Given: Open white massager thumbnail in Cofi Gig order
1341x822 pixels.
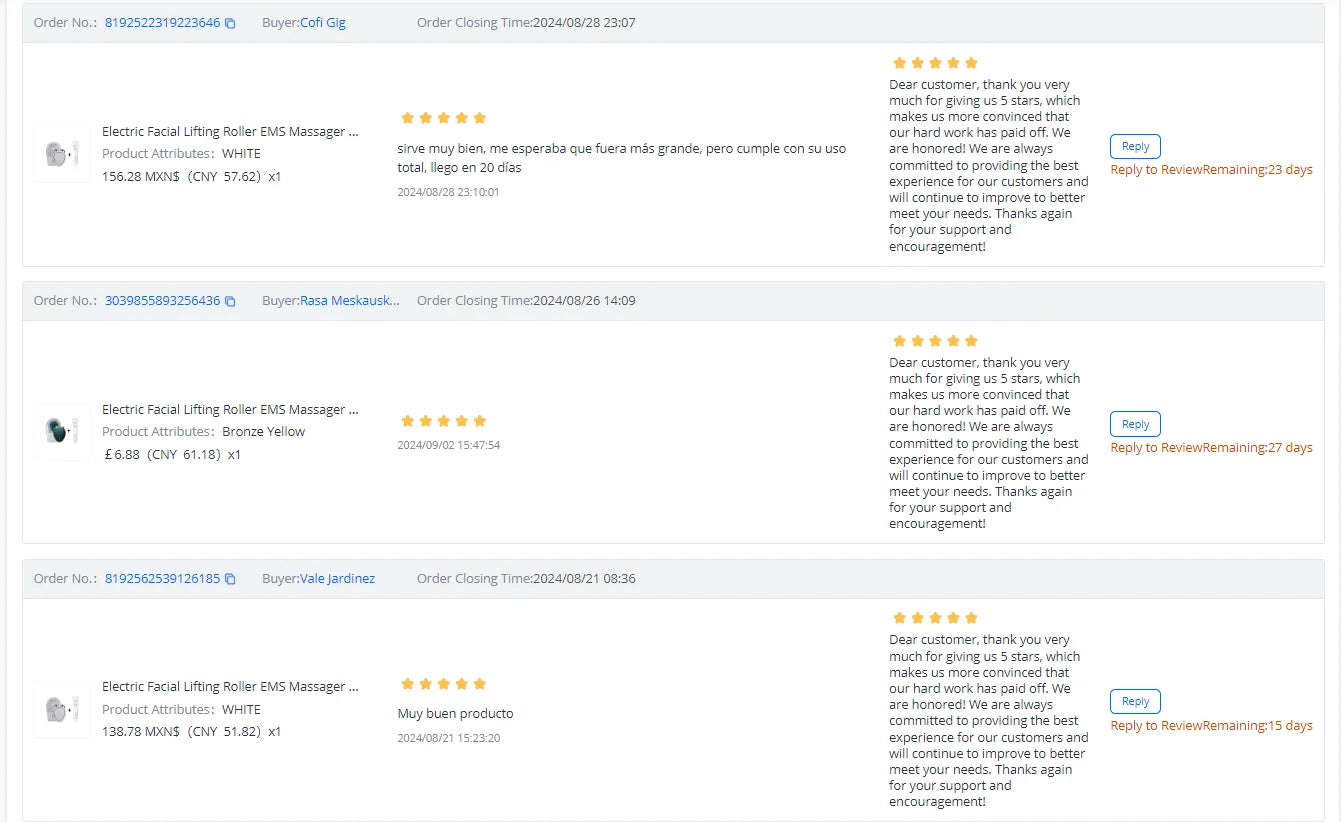Looking at the screenshot, I should click(62, 154).
